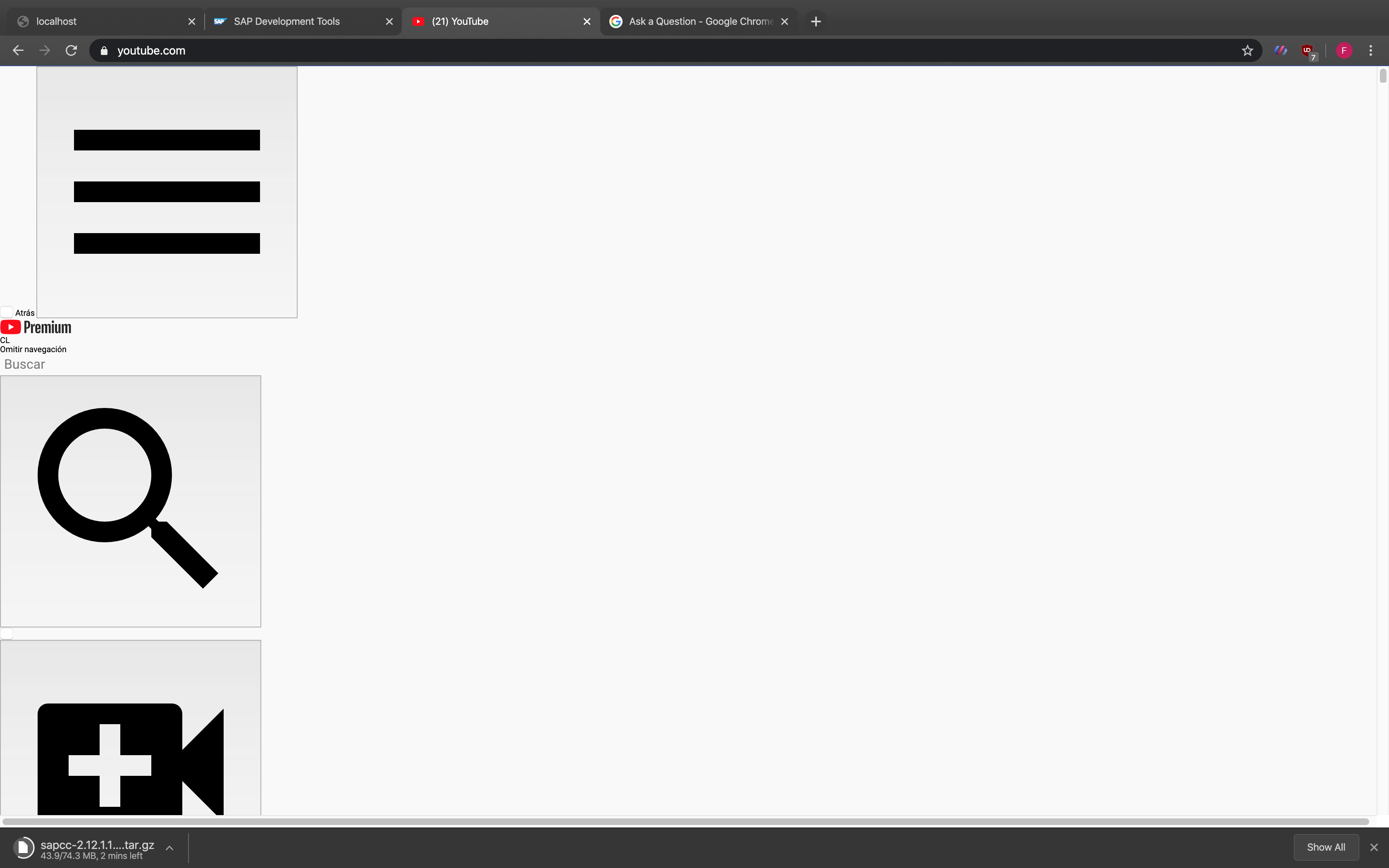
Task: Open the uBlock Origin extension icon
Action: (1308, 50)
